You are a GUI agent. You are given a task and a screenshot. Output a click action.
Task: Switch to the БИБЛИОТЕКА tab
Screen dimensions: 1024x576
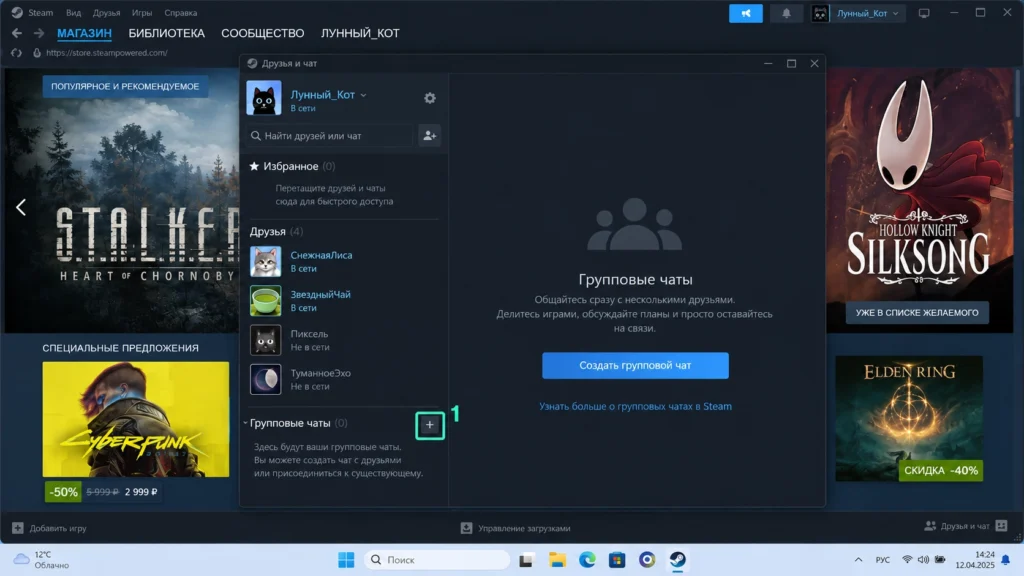[x=167, y=33]
